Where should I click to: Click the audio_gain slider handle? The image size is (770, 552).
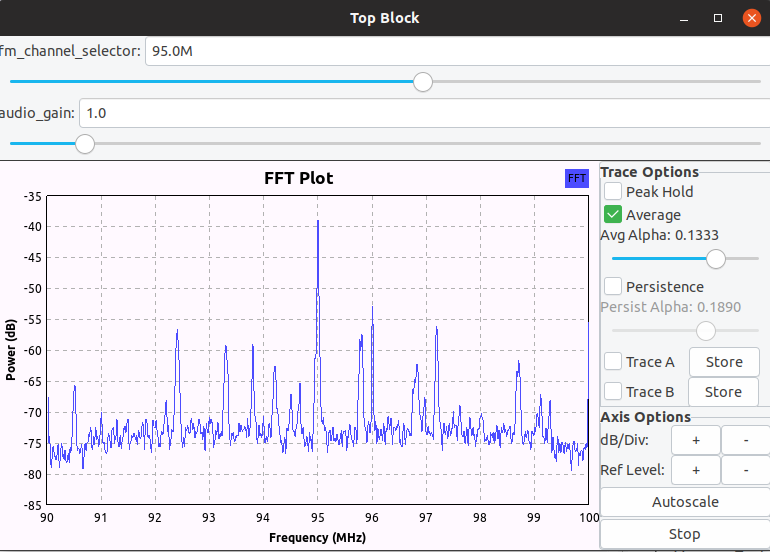[x=85, y=144]
